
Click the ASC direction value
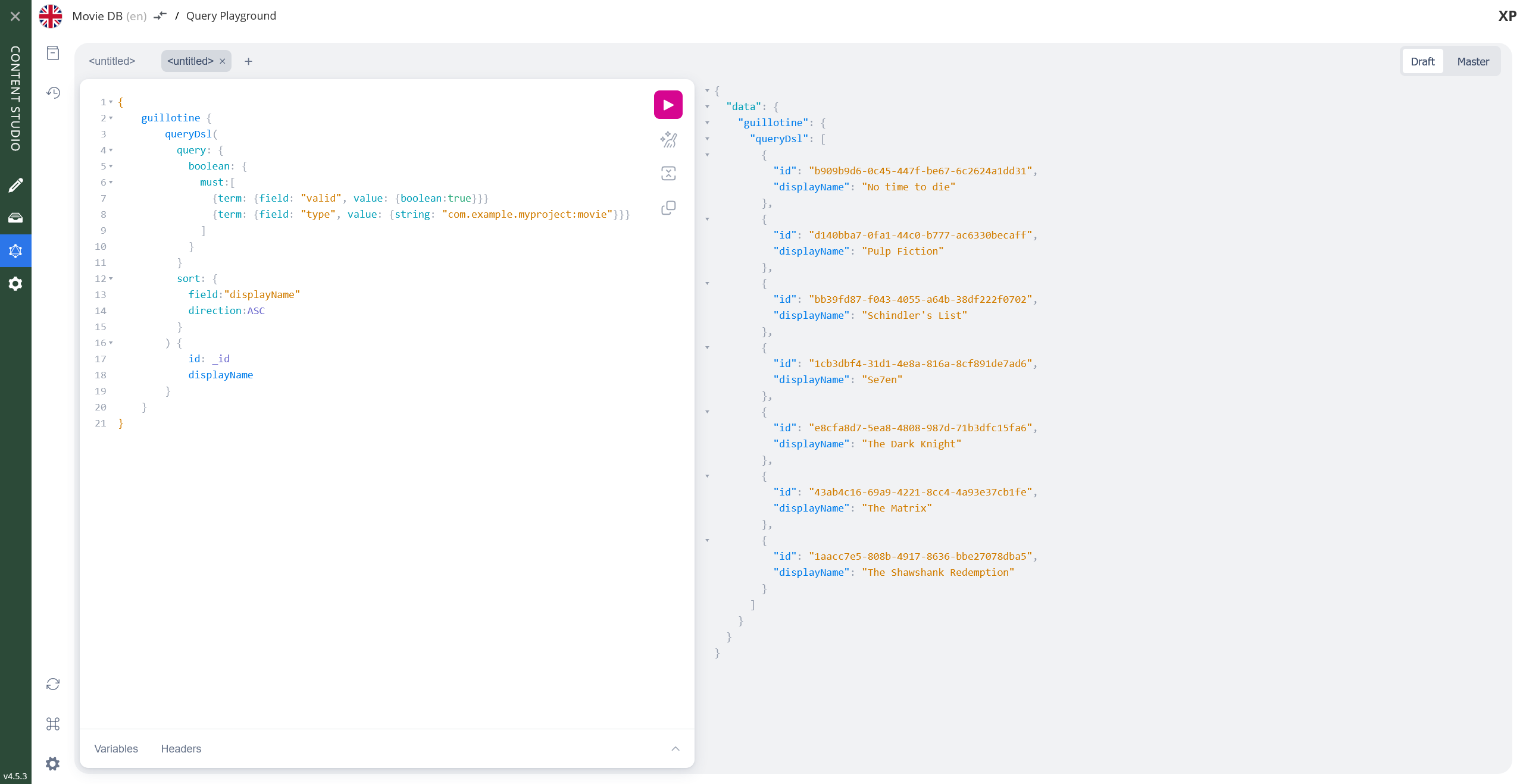(256, 311)
